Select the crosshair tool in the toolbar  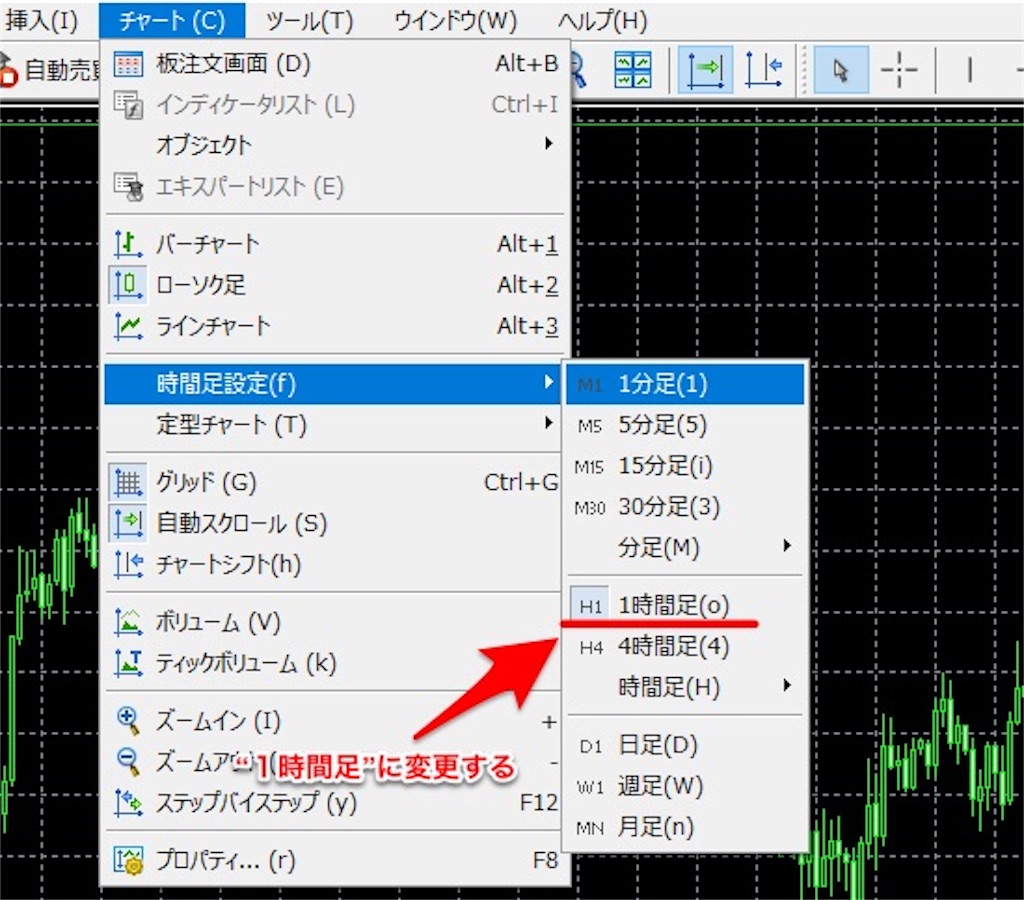point(899,70)
